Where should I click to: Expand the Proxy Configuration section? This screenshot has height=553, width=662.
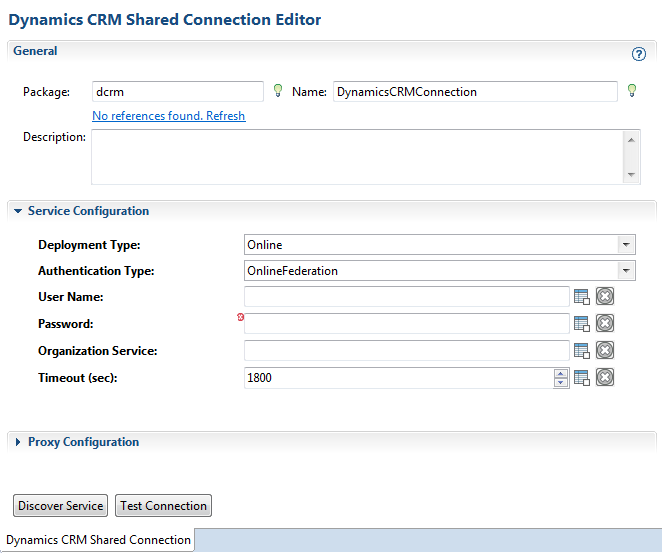(18, 442)
